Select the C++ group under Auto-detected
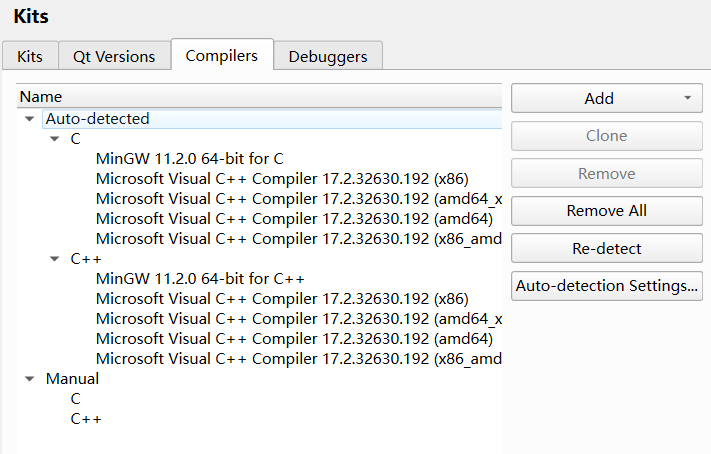711x454 pixels. point(86,259)
